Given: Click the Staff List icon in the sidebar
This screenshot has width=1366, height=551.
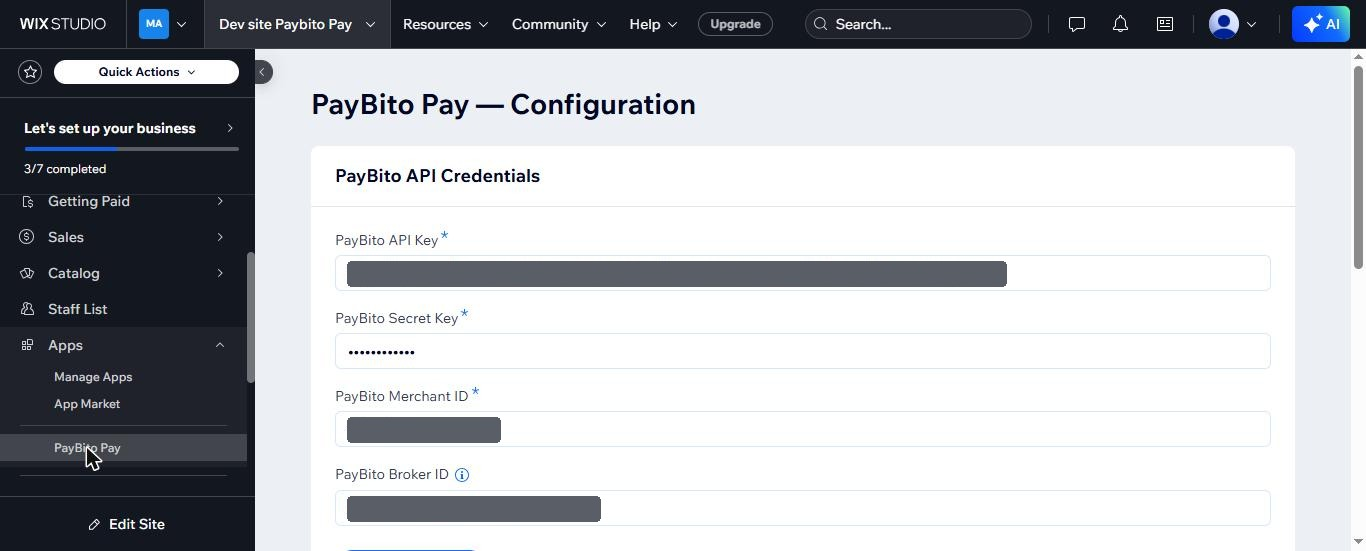Looking at the screenshot, I should point(27,309).
